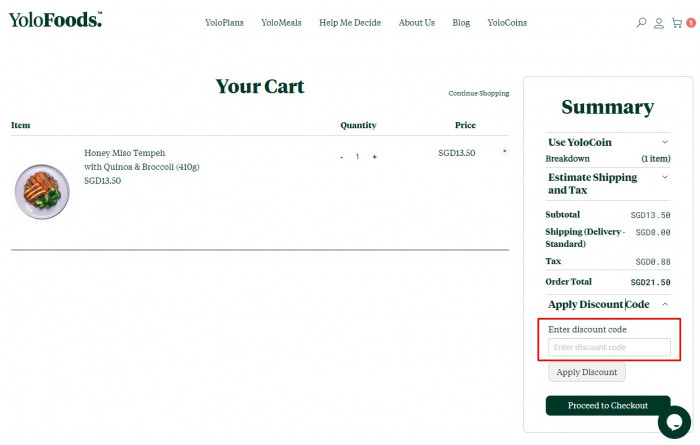This screenshot has width=700, height=445.
Task: Focus the Enter discount code field
Action: (x=609, y=347)
